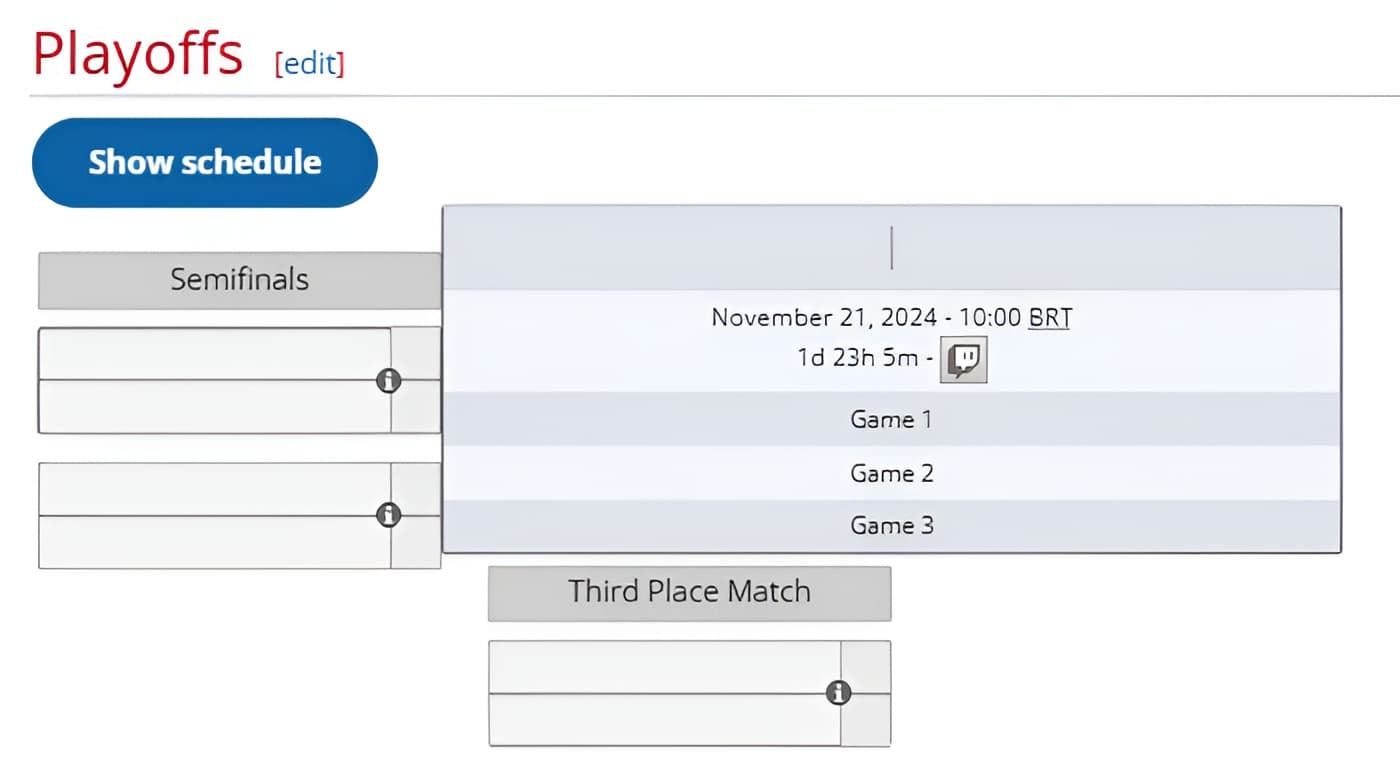Expand the Semifinals section header
This screenshot has width=1400, height=776.
239,280
